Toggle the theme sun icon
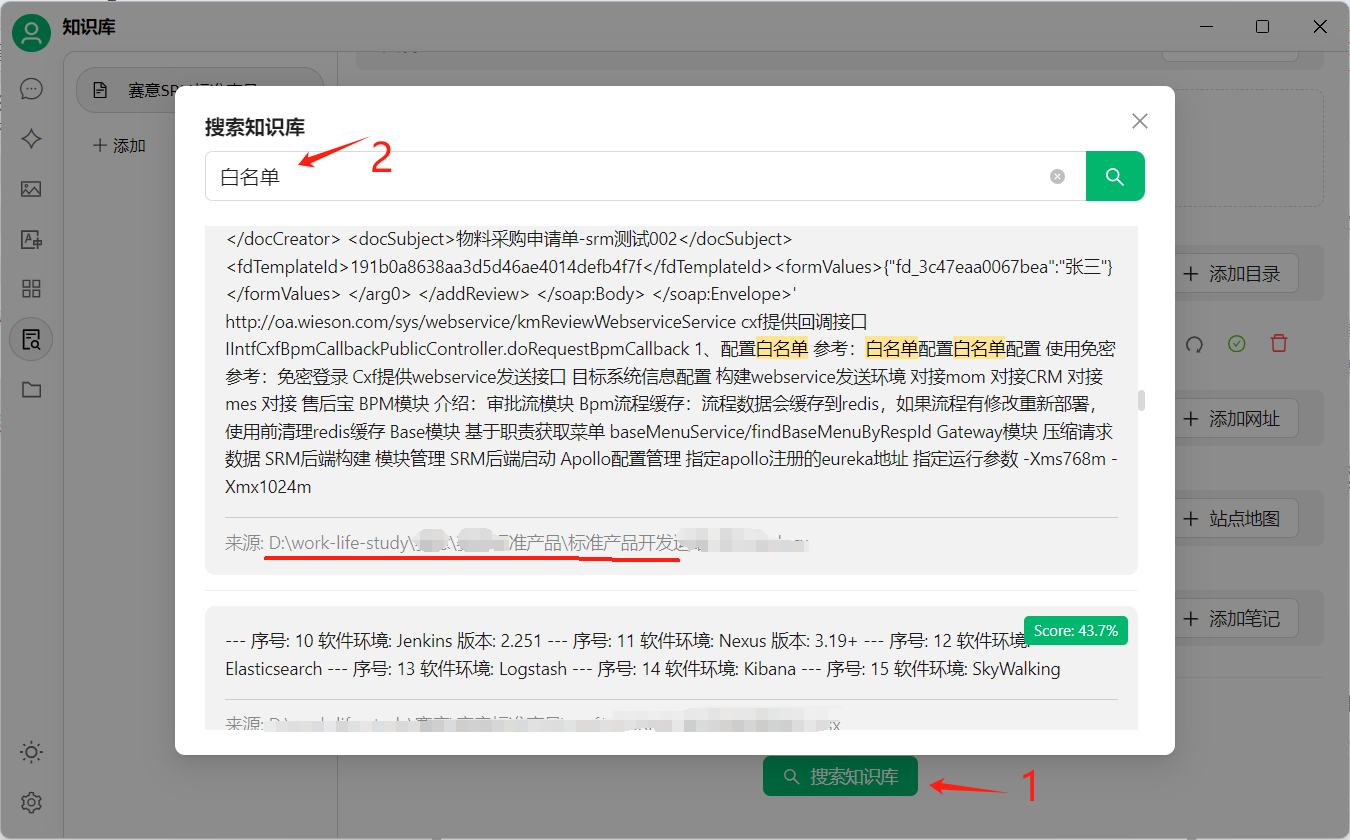This screenshot has width=1350, height=840. click(x=31, y=752)
